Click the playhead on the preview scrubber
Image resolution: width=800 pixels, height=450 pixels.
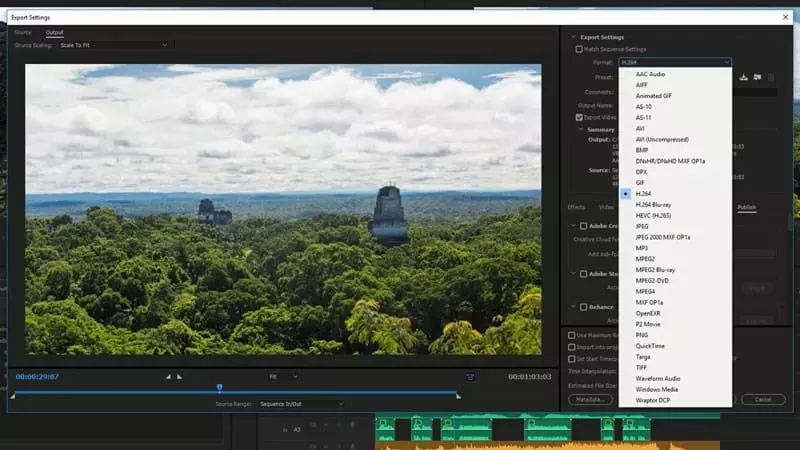219,388
